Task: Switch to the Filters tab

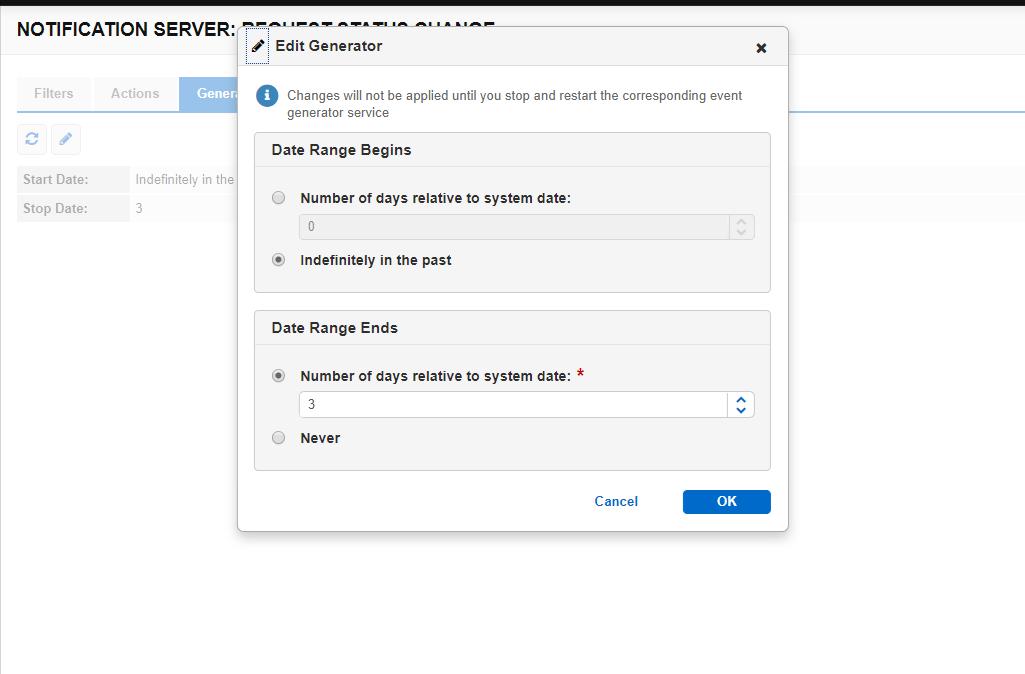Action: click(x=53, y=93)
